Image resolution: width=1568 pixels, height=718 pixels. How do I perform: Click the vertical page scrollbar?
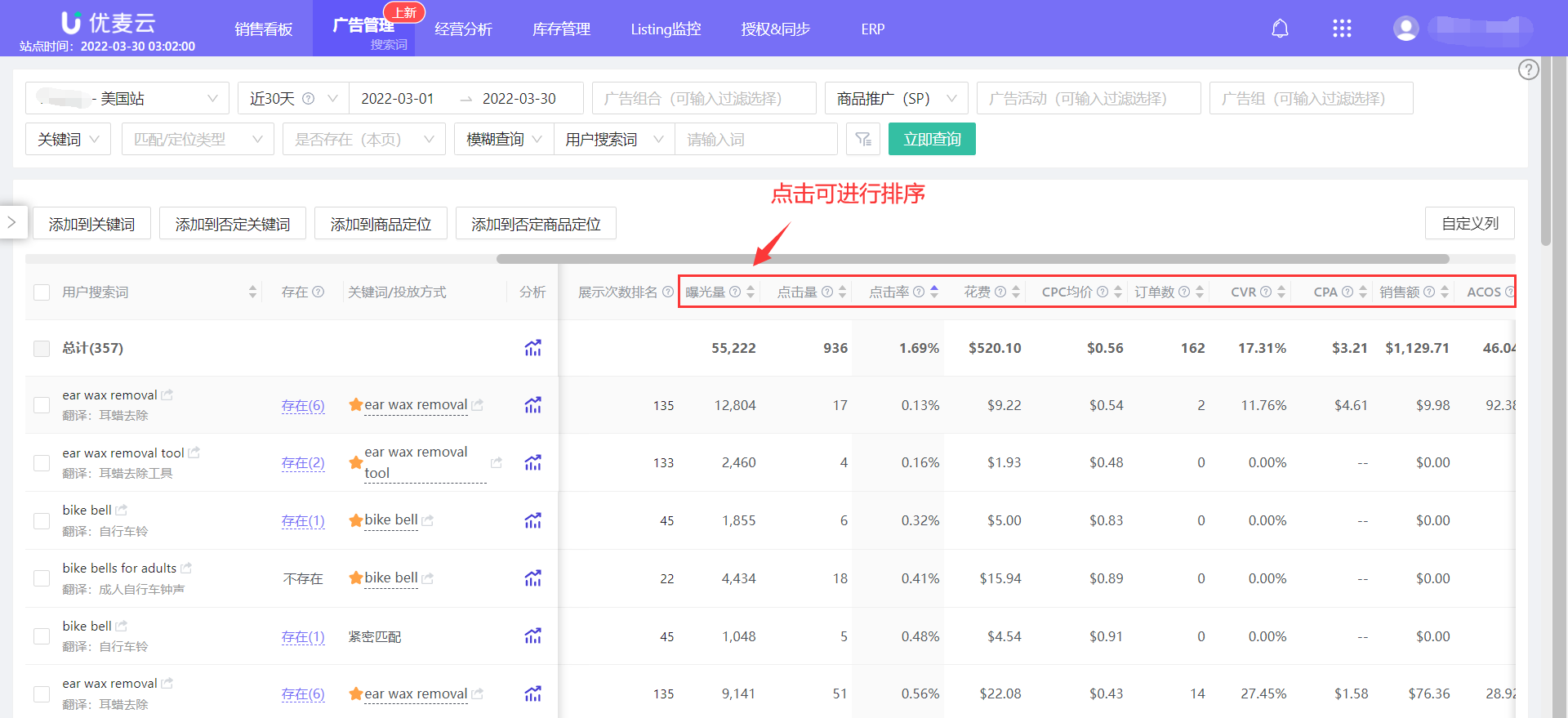pos(1545,152)
